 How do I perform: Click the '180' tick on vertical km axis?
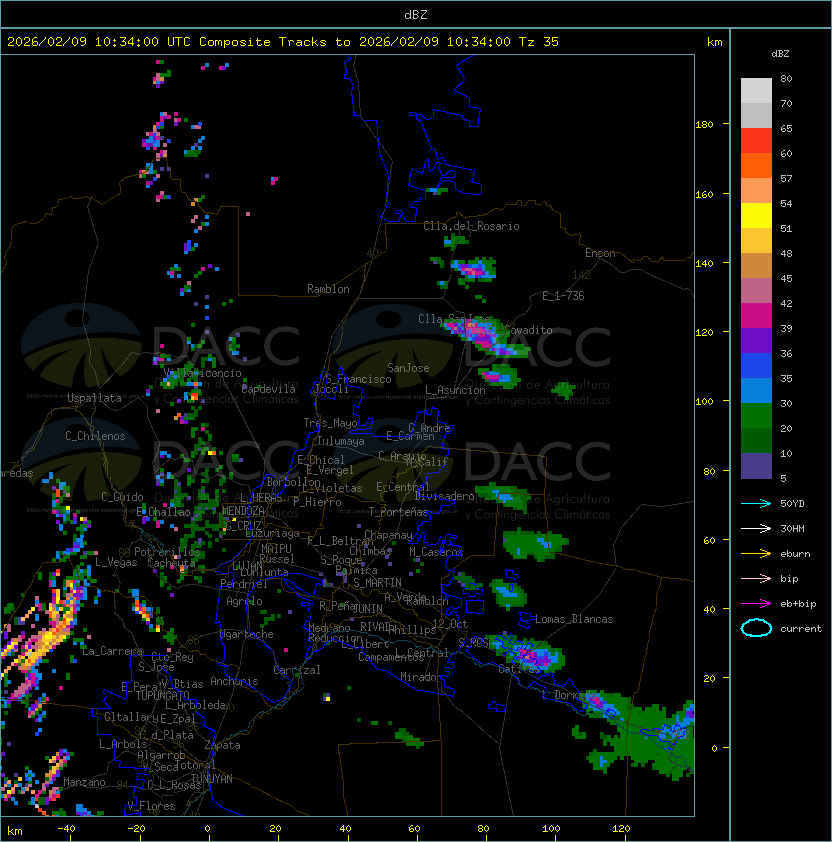(704, 125)
